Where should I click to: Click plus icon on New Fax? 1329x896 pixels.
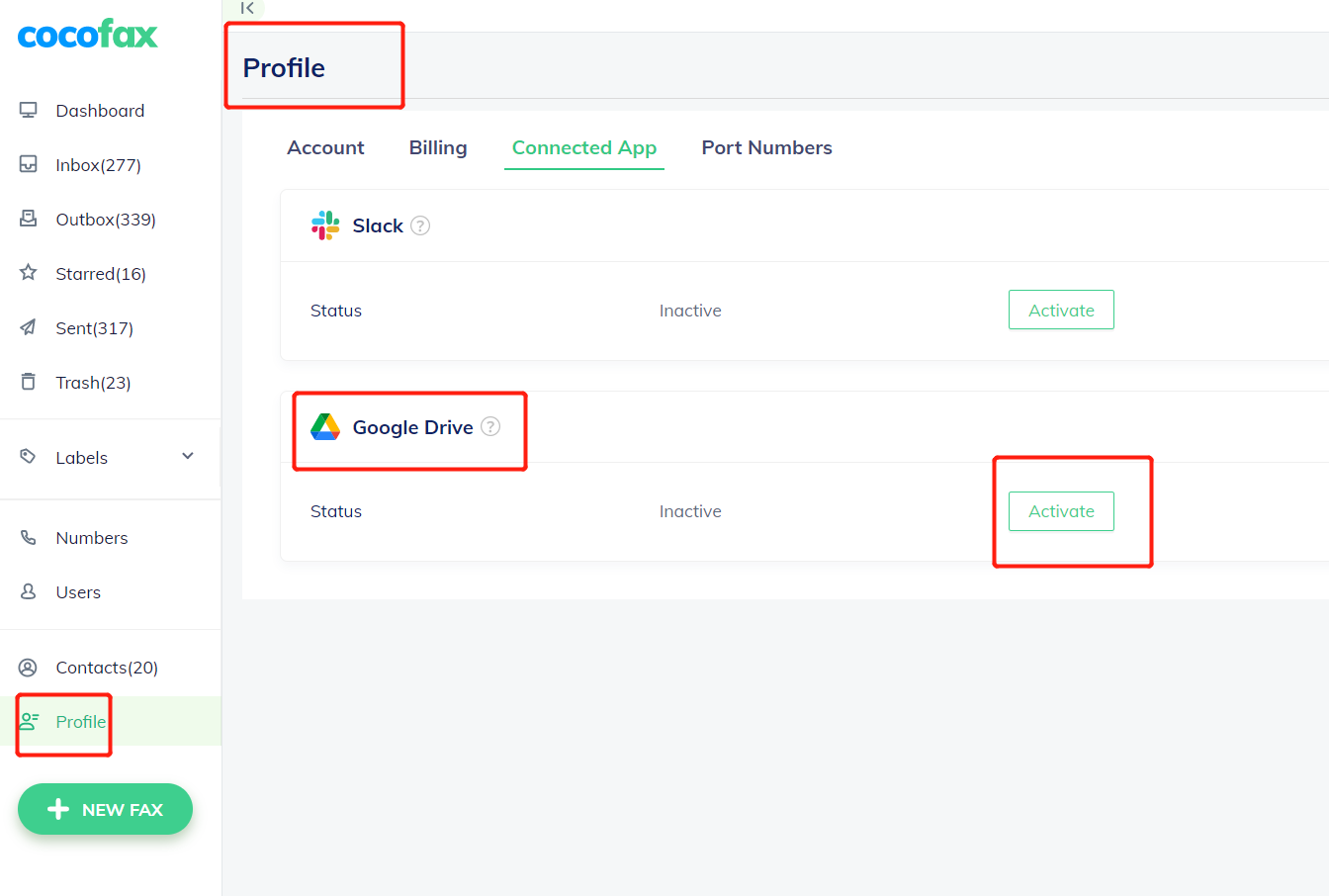pyautogui.click(x=58, y=809)
